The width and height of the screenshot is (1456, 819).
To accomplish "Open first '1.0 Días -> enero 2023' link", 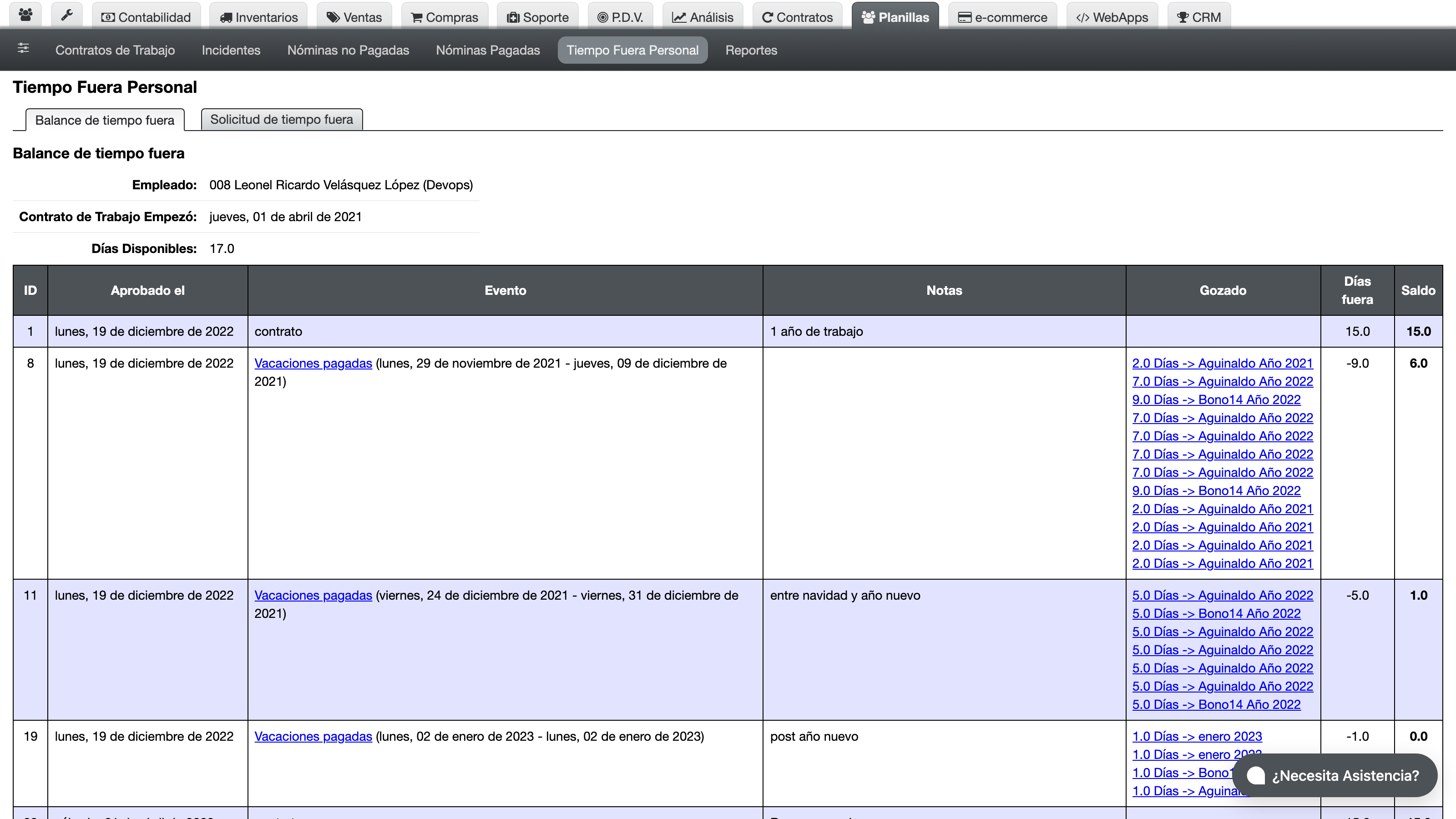I will pos(1197,737).
